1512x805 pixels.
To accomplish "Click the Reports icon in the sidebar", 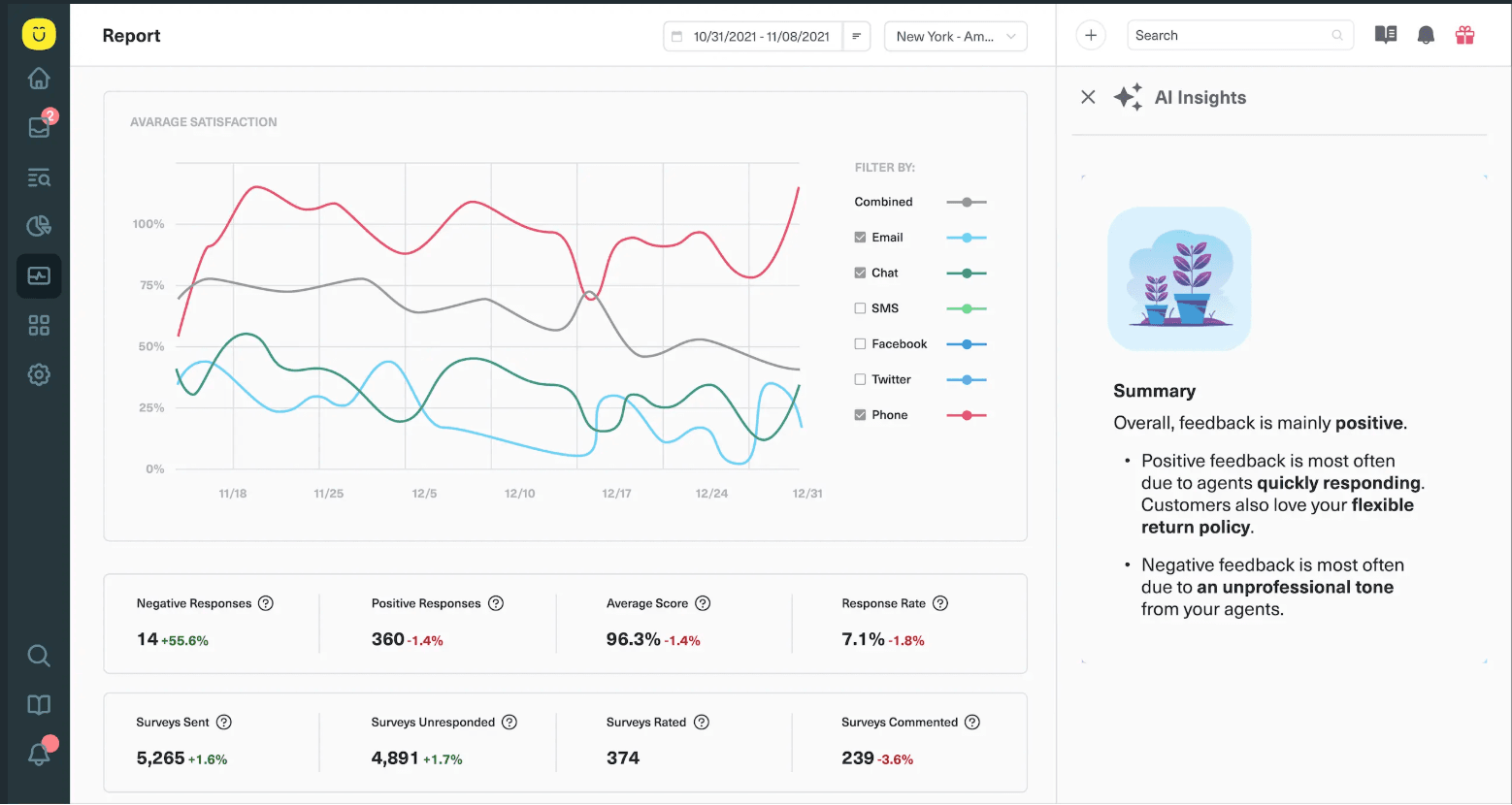I will (x=38, y=275).
